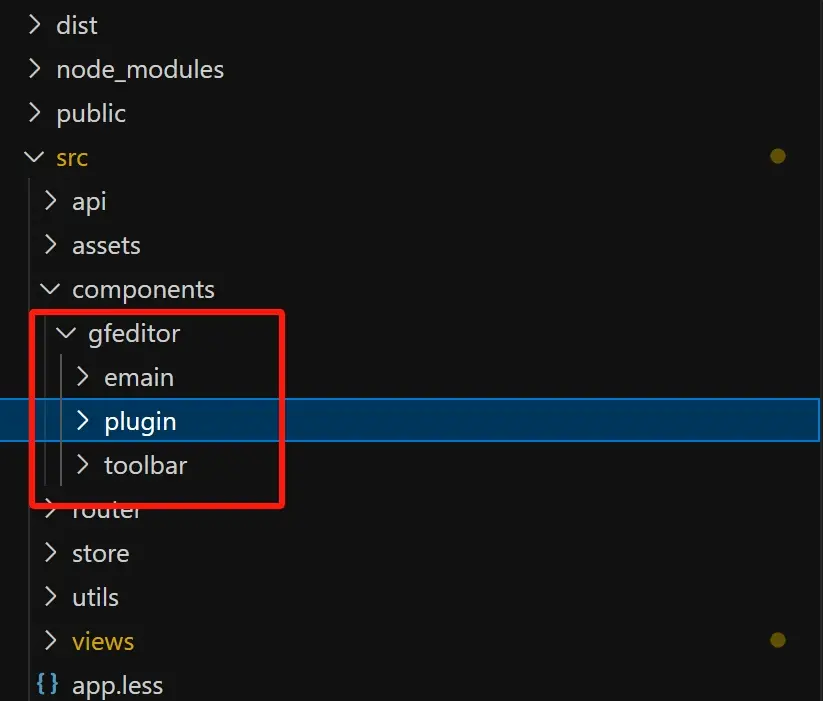Image resolution: width=823 pixels, height=701 pixels.
Task: Expand the public folder chevron
Action: click(x=35, y=113)
